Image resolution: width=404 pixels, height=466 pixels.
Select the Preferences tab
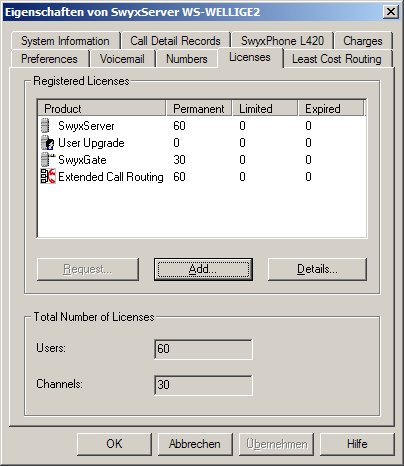[49, 59]
